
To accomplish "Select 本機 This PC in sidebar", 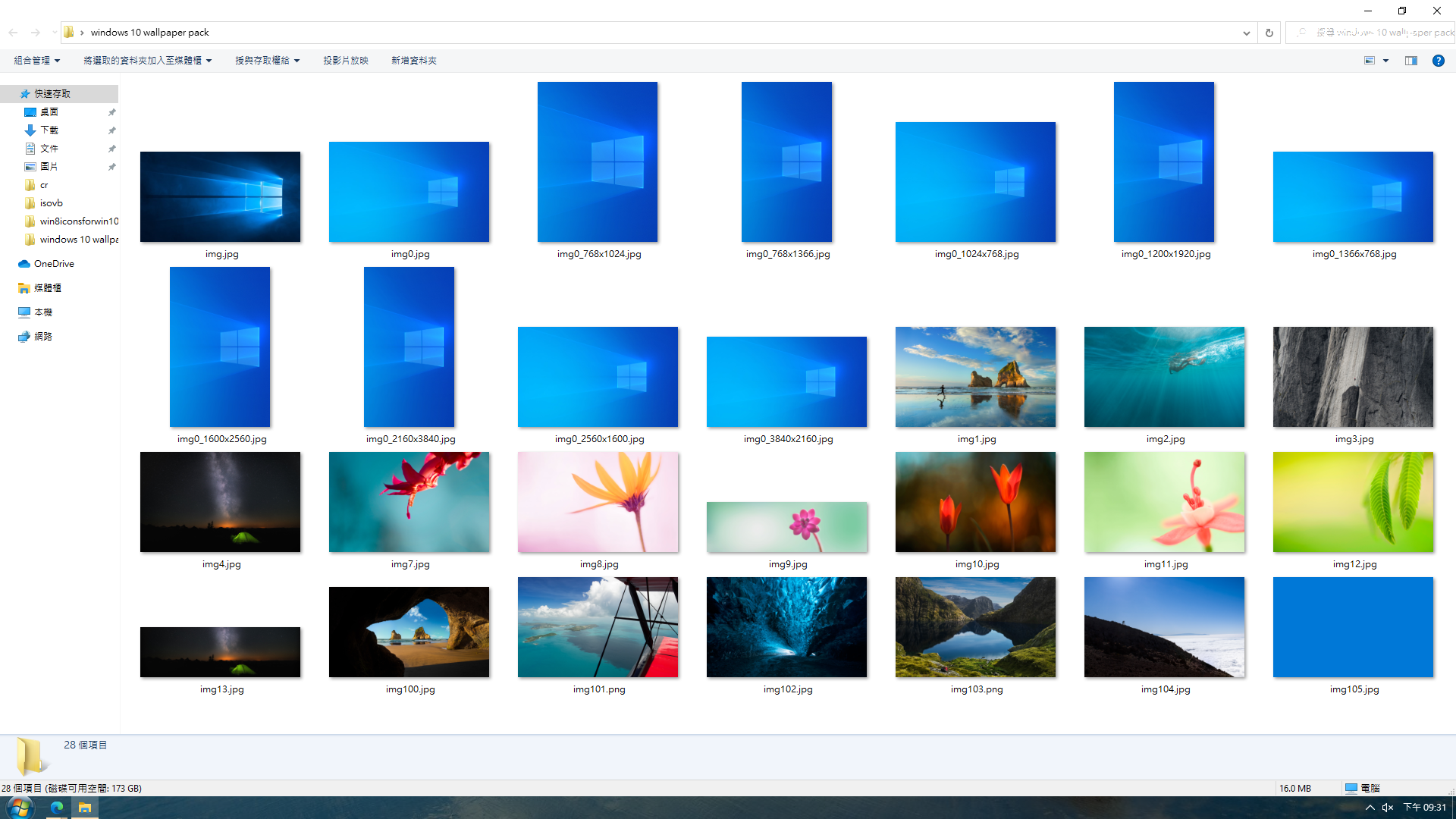I will [x=43, y=312].
